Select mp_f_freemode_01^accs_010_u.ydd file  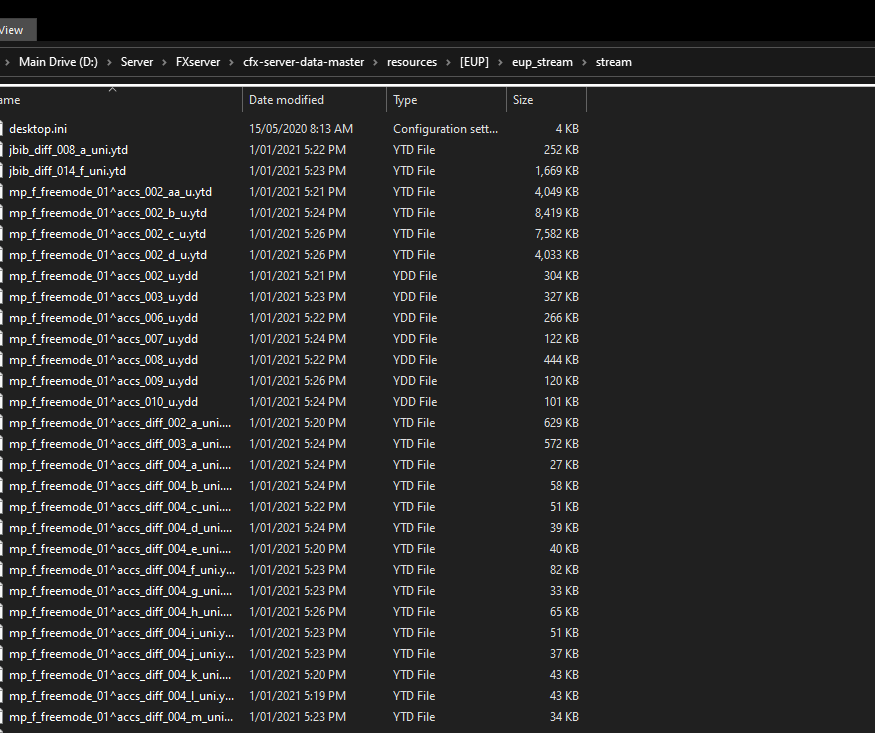click(103, 402)
